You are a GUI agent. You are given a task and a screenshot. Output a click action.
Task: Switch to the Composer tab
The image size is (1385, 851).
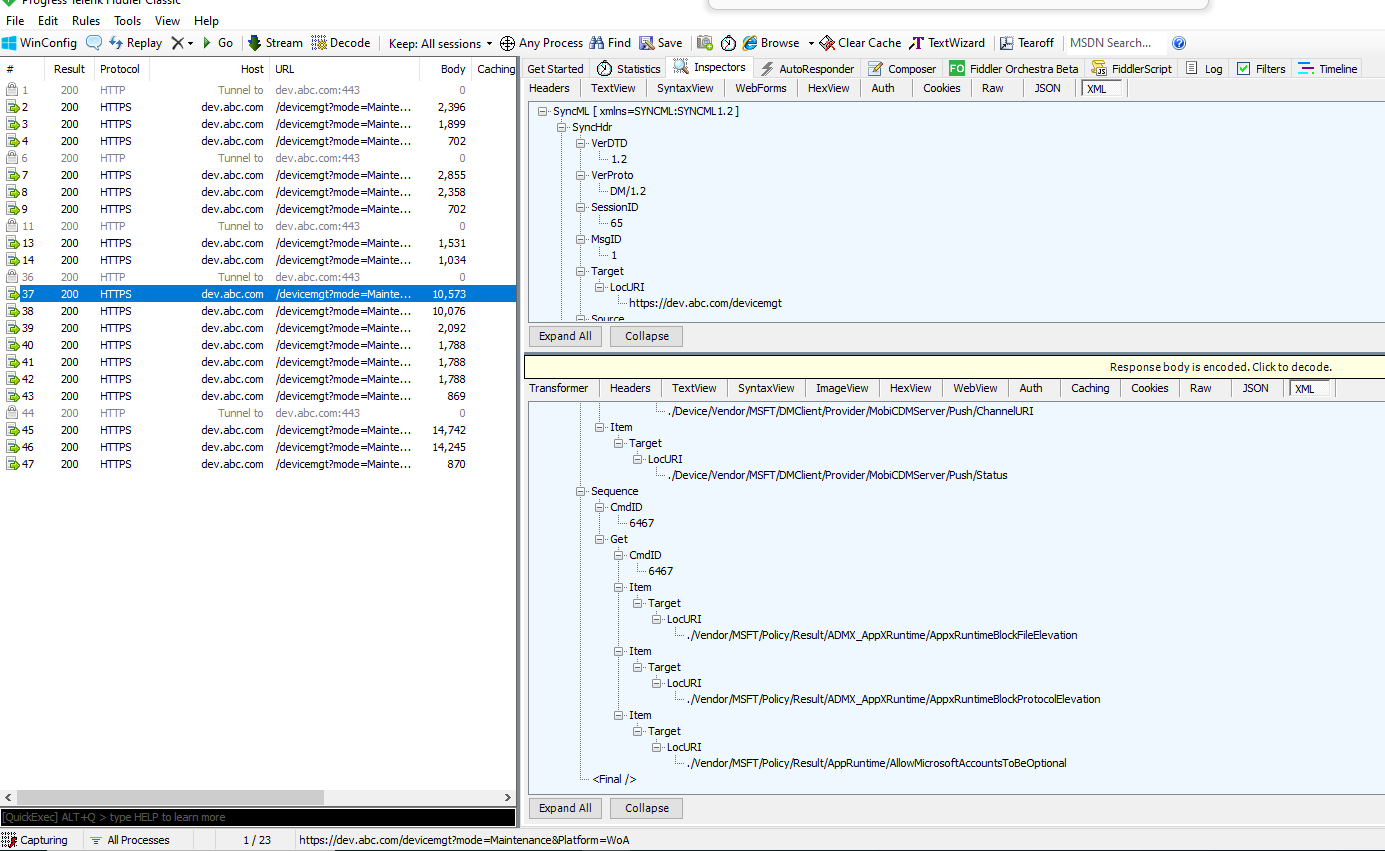click(902, 68)
